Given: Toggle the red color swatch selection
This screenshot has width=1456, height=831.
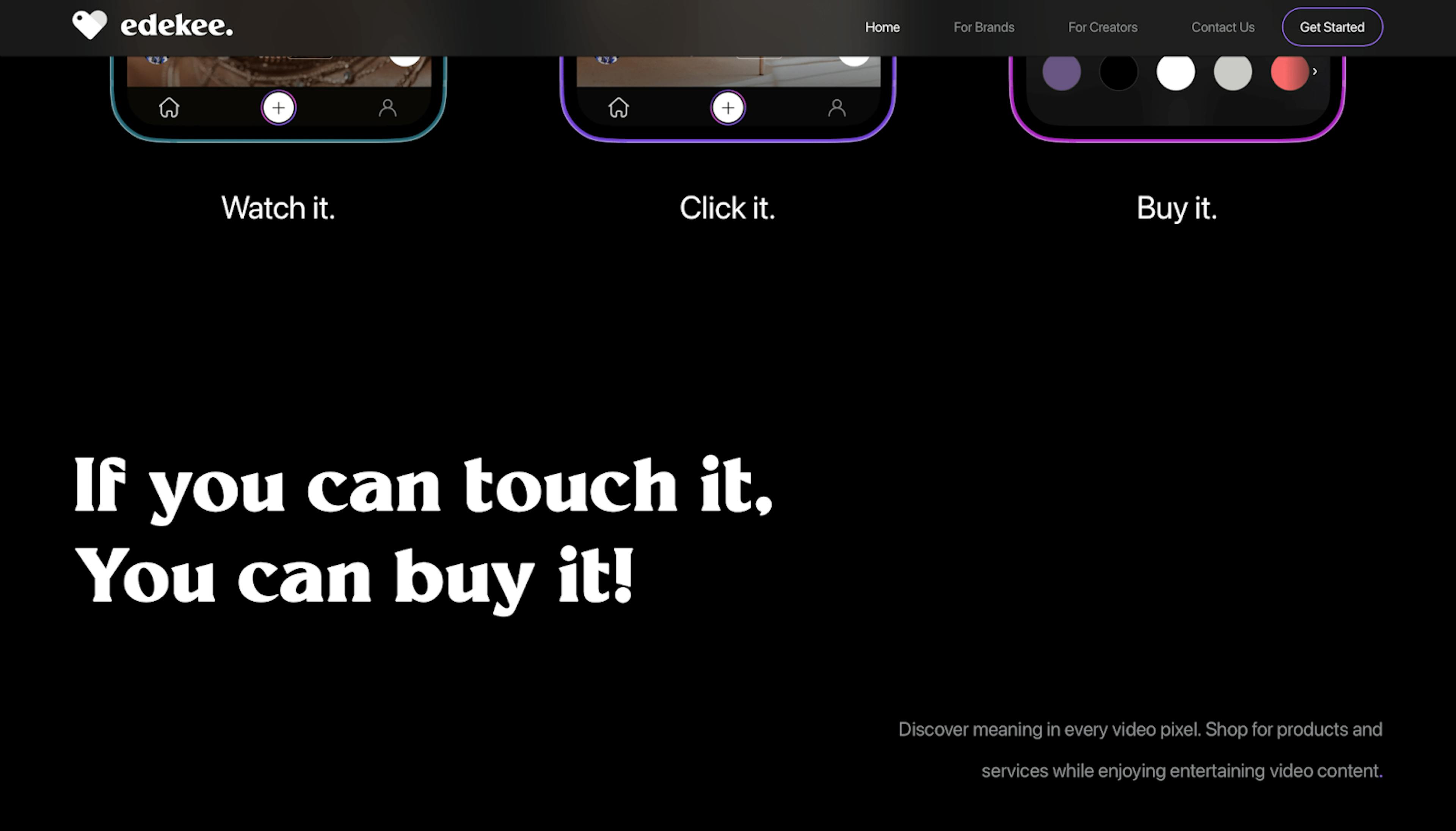Looking at the screenshot, I should tap(1289, 70).
